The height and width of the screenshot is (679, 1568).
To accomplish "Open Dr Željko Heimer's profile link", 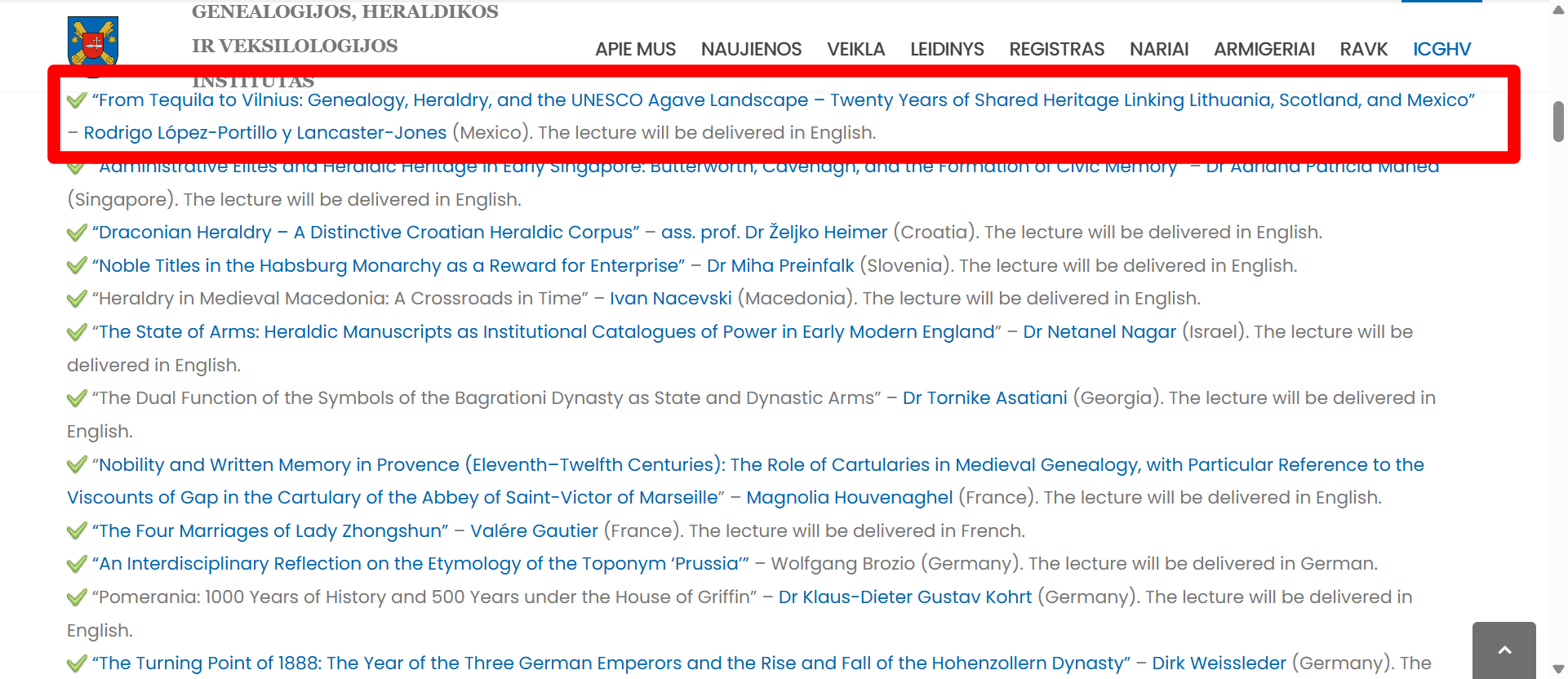I will coord(774,232).
